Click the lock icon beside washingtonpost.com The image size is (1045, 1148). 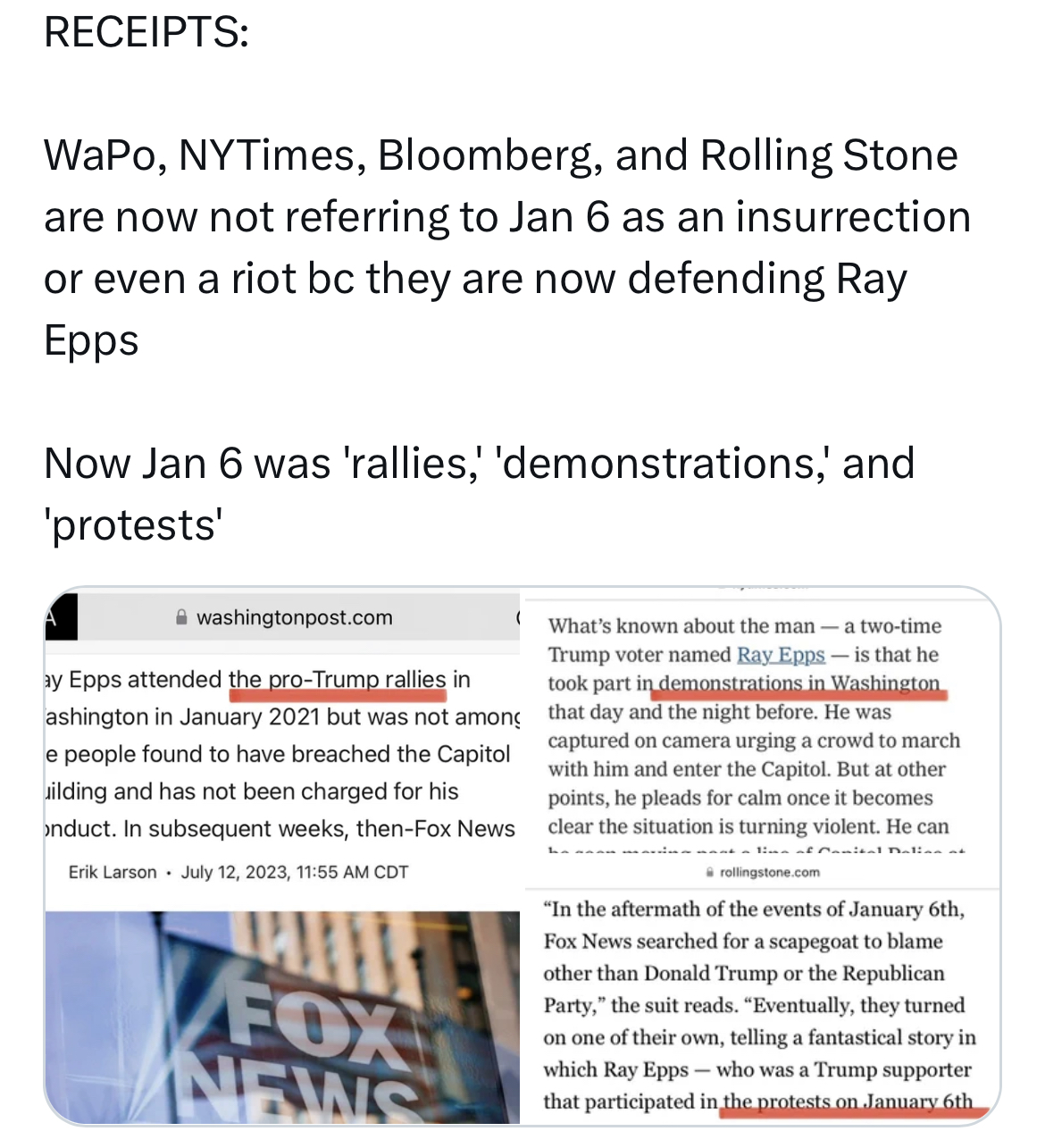[x=181, y=617]
